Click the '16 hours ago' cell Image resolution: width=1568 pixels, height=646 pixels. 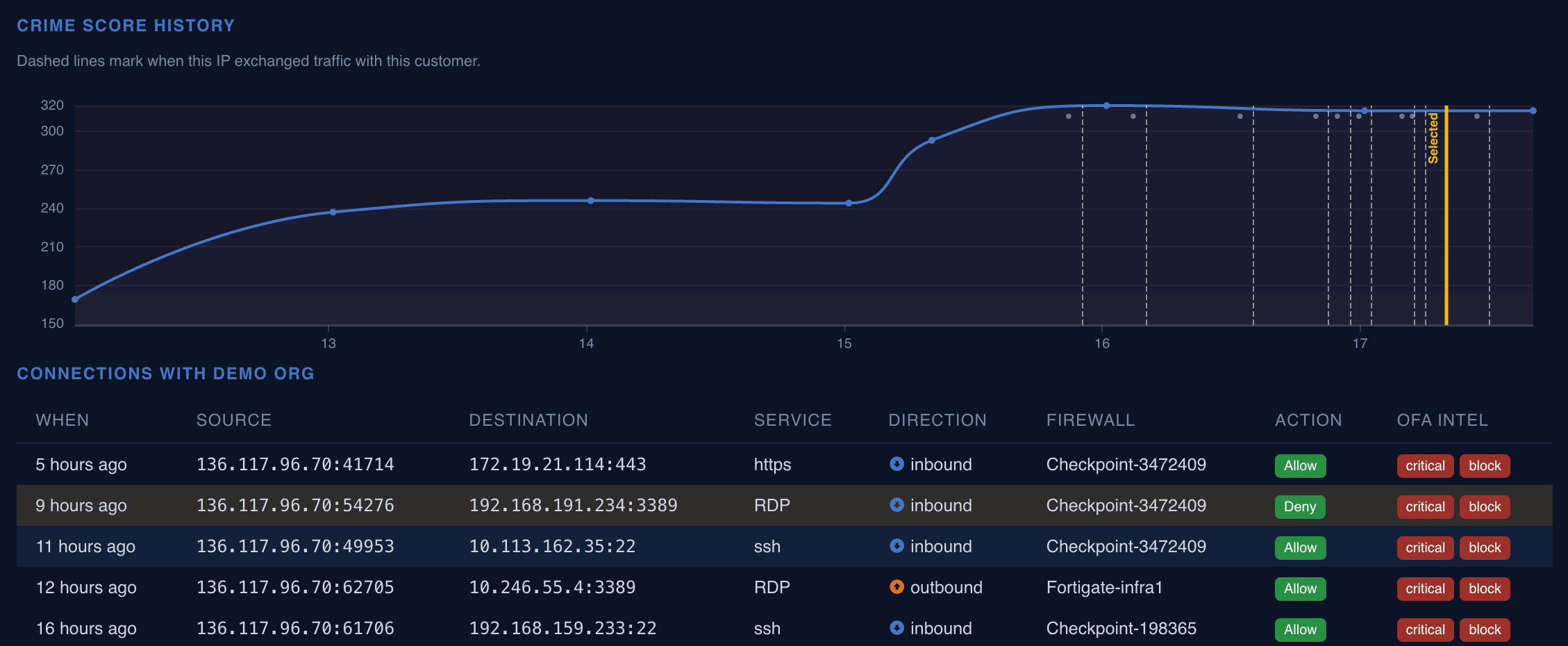click(86, 628)
